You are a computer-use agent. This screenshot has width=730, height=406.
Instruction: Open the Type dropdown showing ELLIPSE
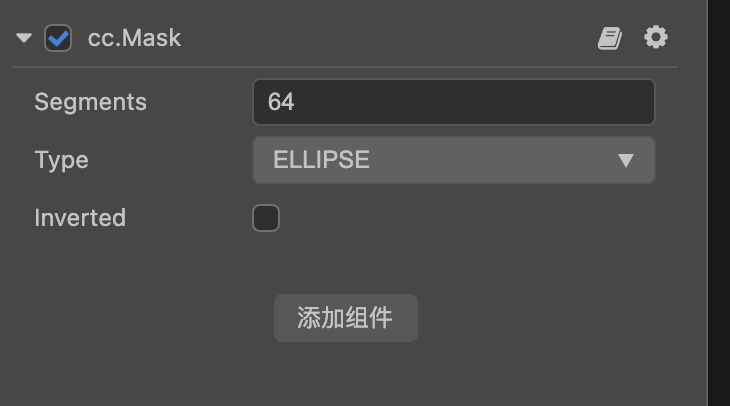point(453,160)
